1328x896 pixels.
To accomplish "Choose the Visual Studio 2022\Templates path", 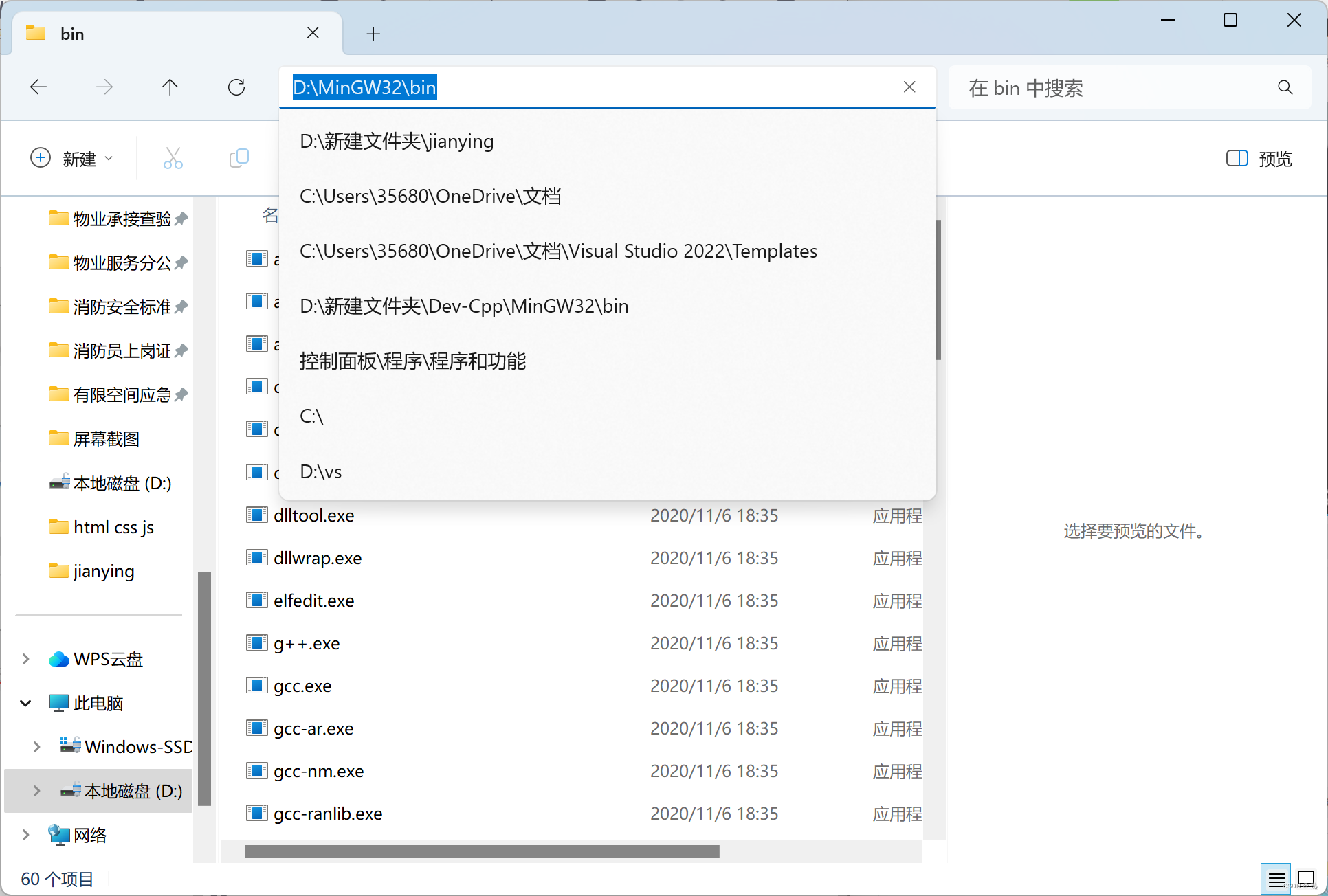I will pos(608,251).
